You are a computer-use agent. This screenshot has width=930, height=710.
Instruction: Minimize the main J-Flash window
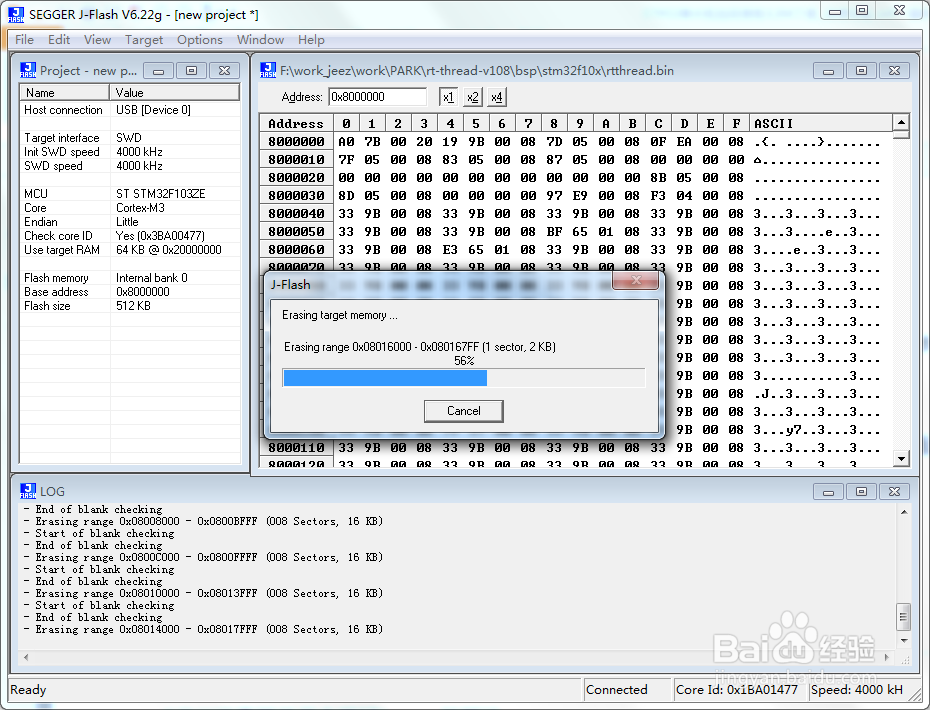tap(835, 11)
